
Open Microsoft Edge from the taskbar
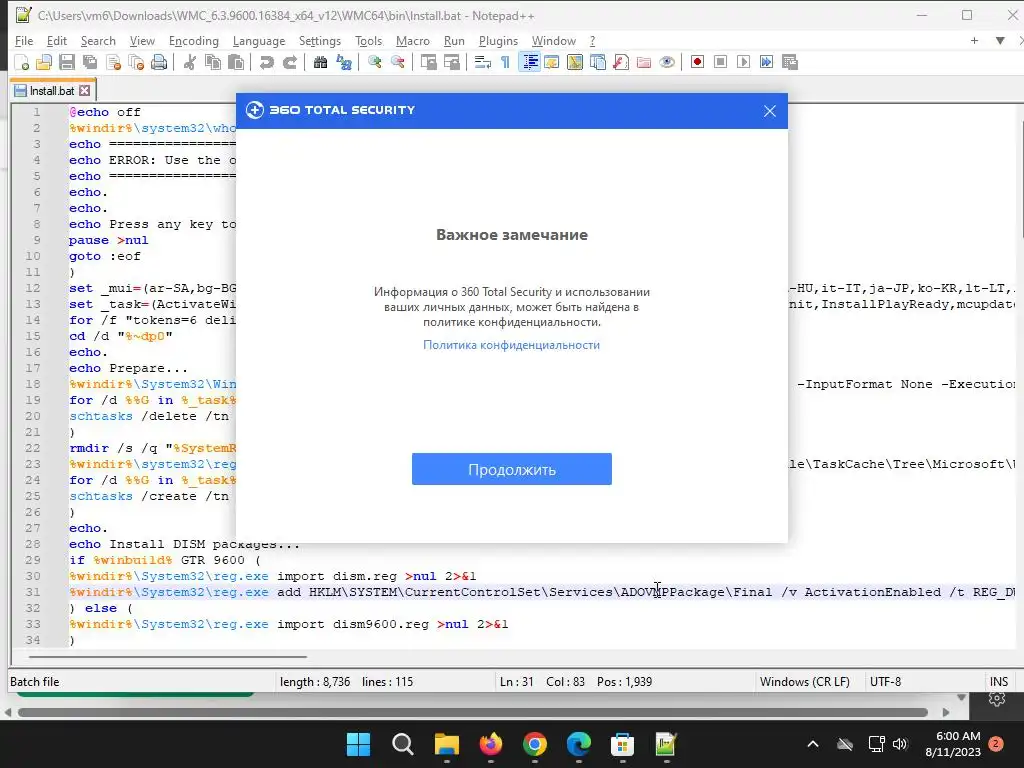pos(579,744)
